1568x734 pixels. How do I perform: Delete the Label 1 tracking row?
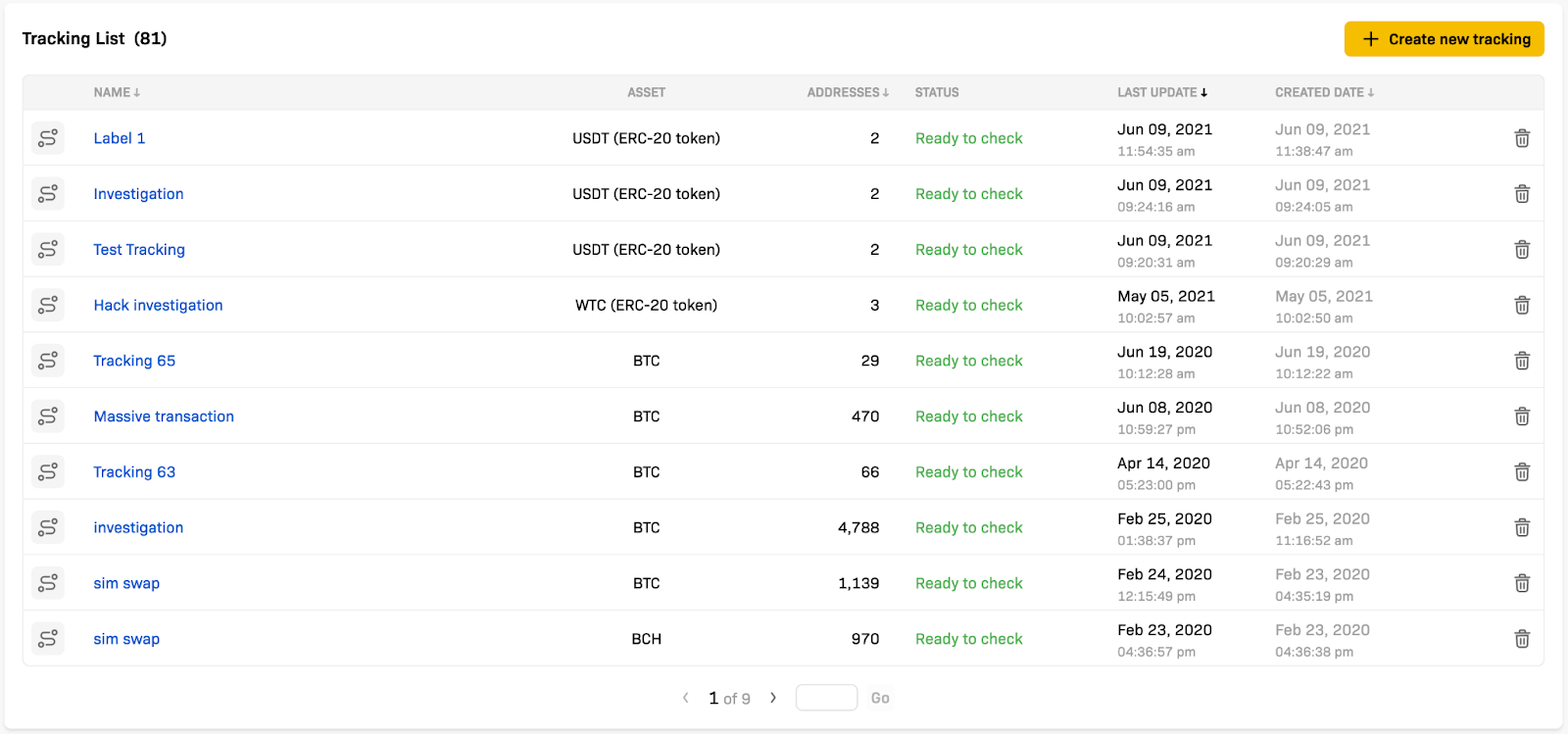[x=1522, y=138]
